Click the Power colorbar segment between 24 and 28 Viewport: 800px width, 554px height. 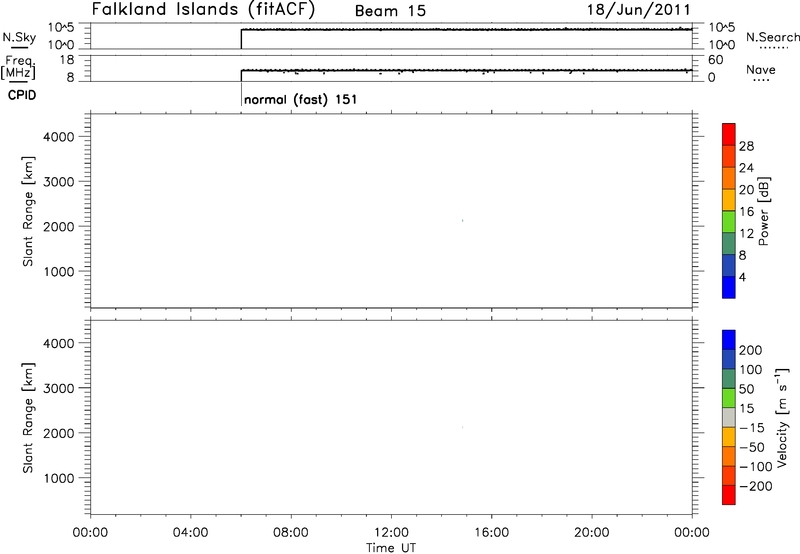click(729, 157)
